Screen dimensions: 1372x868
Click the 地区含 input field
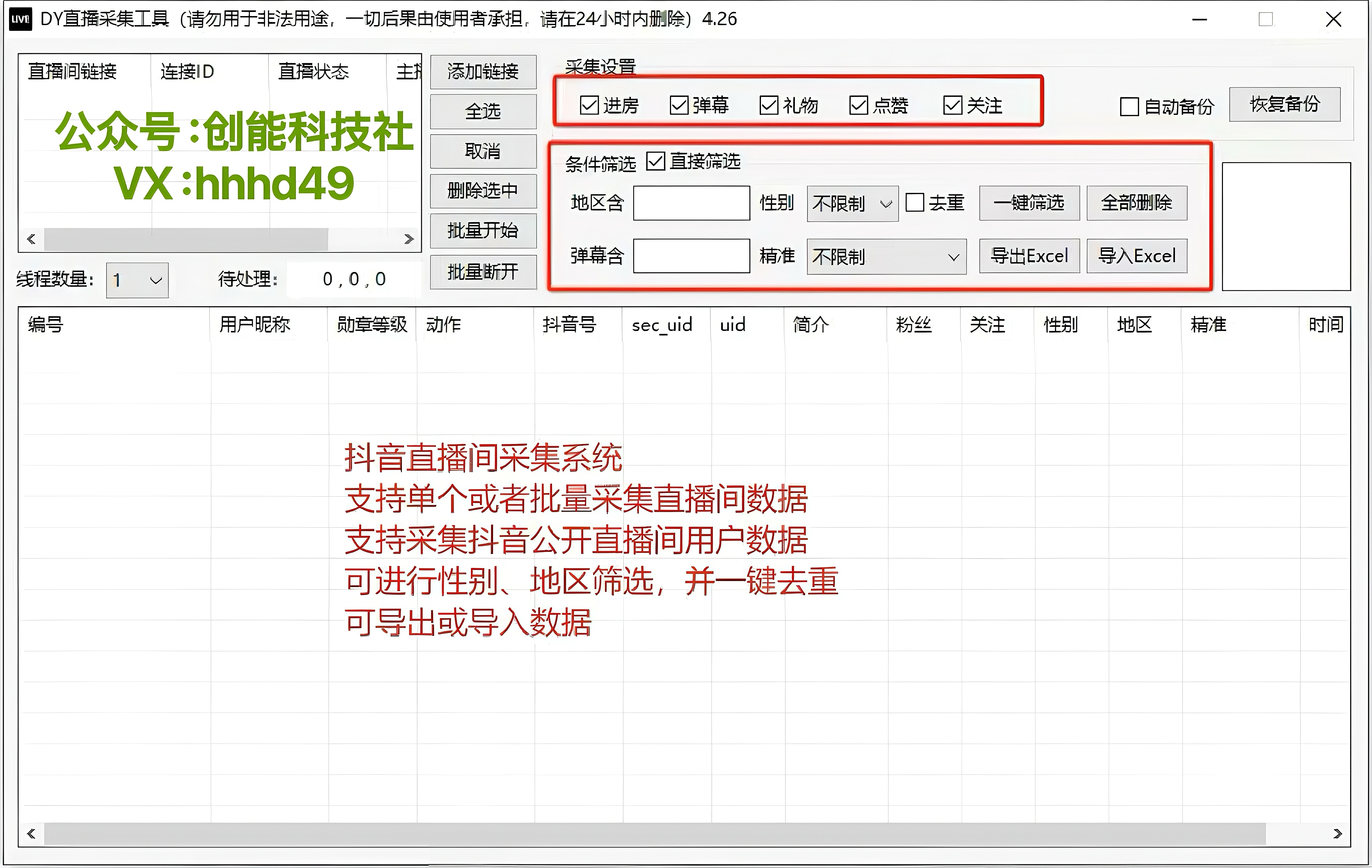pos(692,203)
